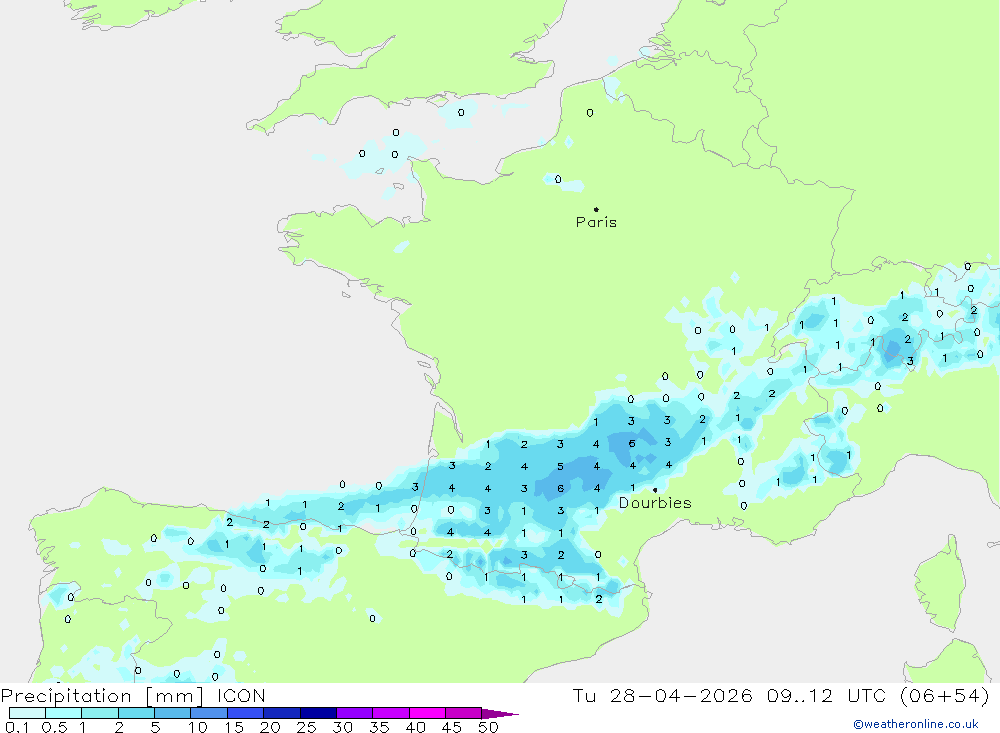Pick the 10–15 mm legend swatch
Image resolution: width=1000 pixels, height=733 pixels.
pyautogui.click(x=209, y=713)
